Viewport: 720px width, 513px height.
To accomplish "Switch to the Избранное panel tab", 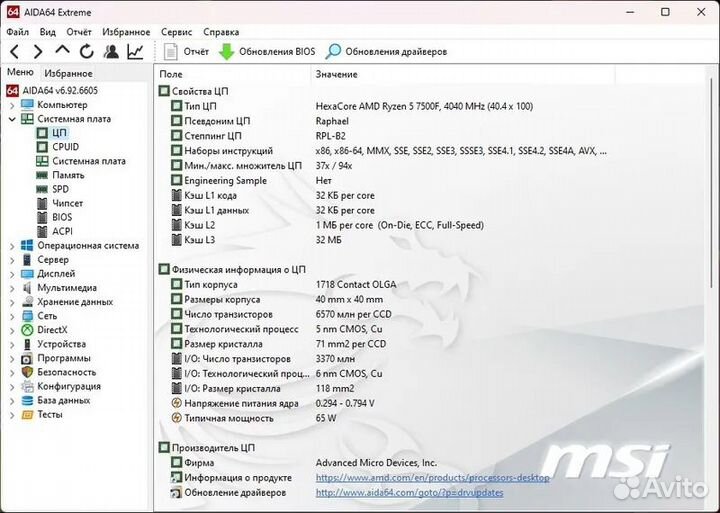I will (x=68, y=73).
